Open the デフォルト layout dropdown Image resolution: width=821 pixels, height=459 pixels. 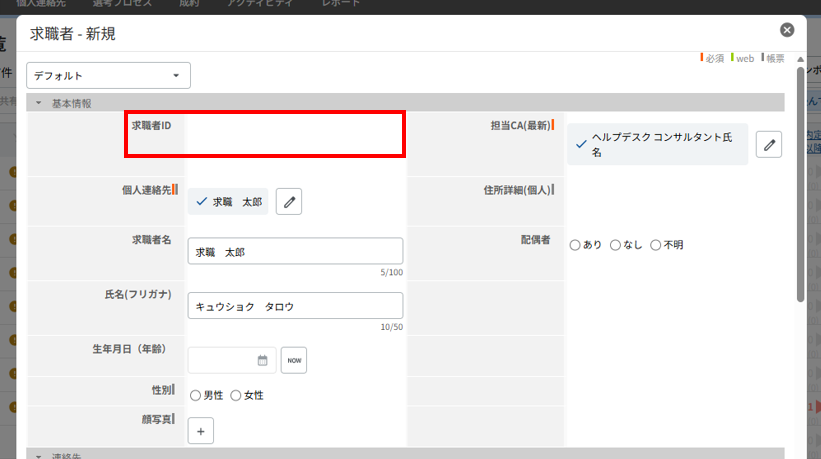point(108,75)
